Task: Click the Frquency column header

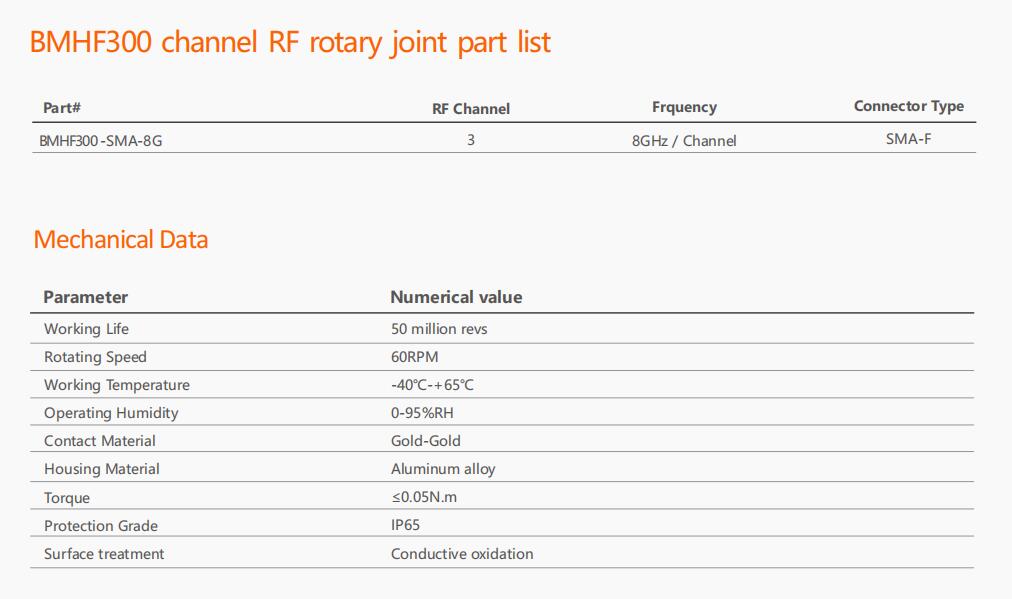Action: point(684,107)
